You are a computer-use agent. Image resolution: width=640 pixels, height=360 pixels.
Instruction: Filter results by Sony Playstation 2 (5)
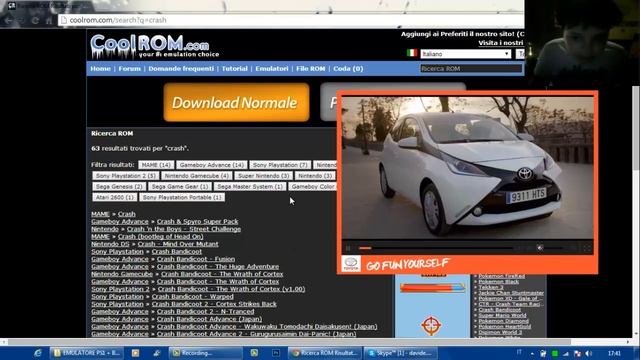point(125,176)
